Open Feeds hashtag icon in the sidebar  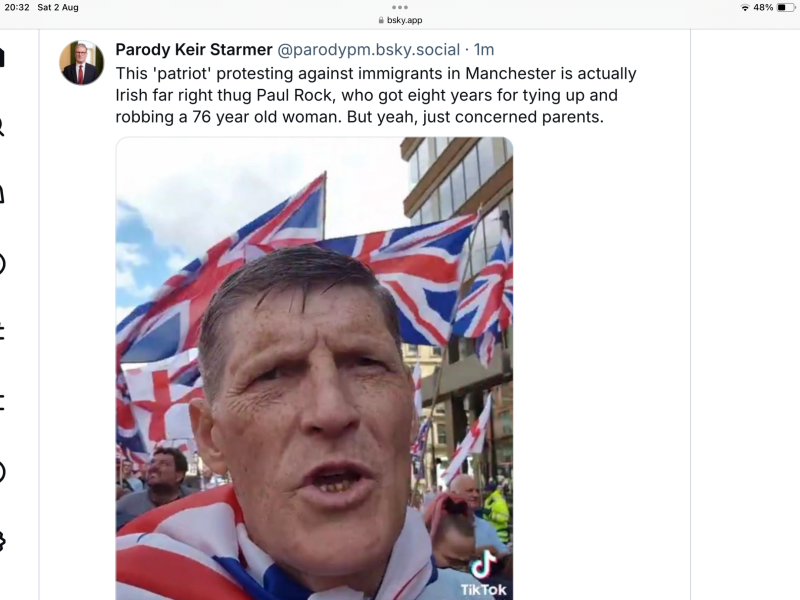click(x=2, y=333)
